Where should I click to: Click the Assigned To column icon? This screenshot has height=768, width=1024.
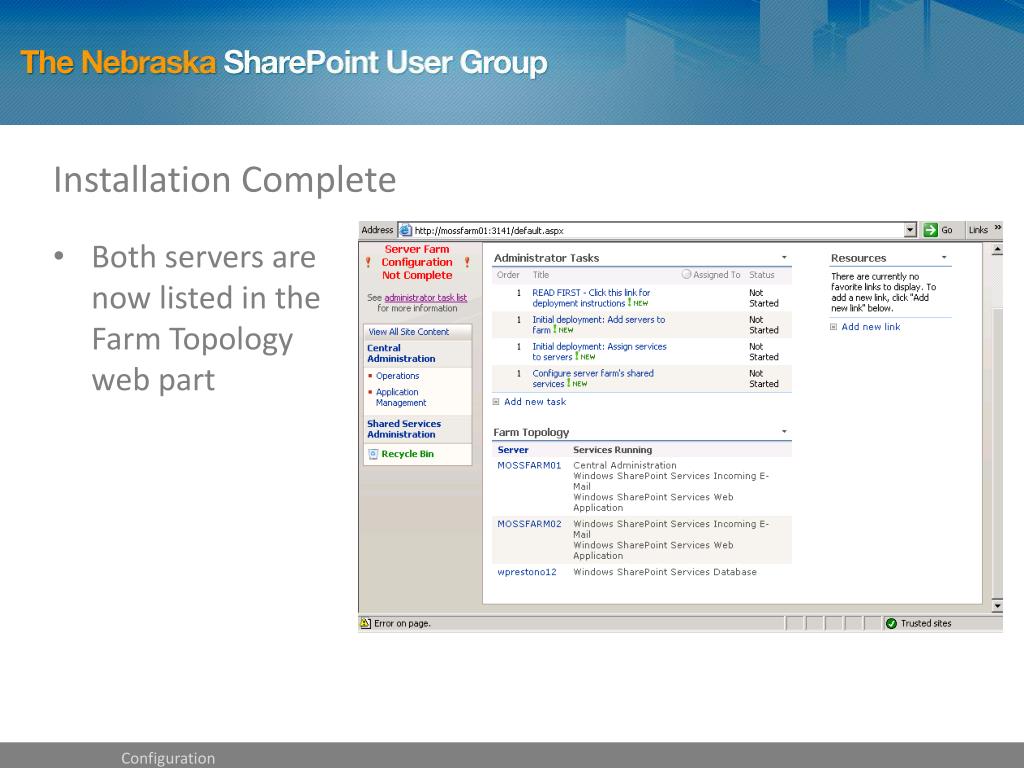click(x=686, y=274)
